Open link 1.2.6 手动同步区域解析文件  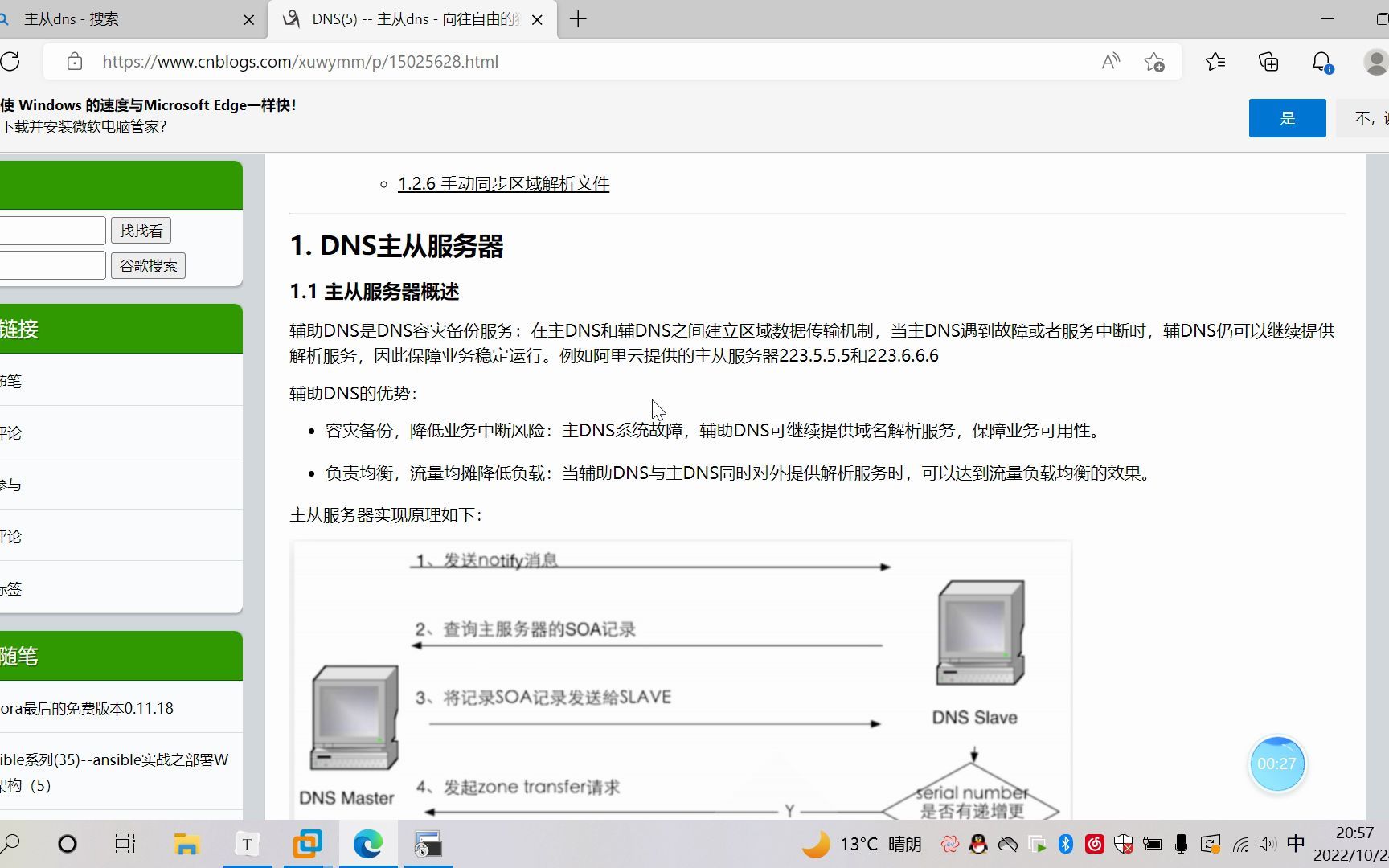point(503,183)
